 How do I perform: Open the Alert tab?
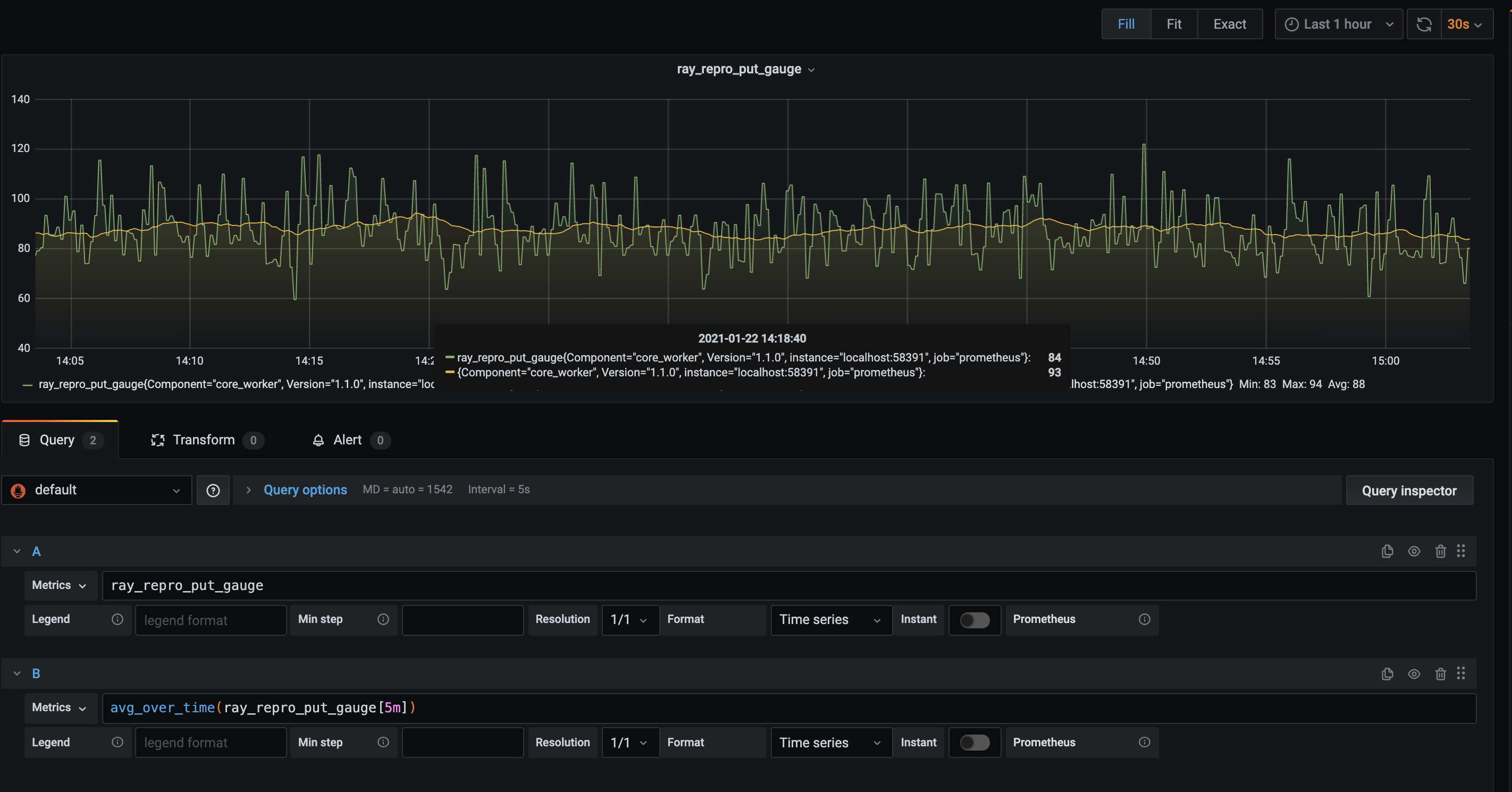[x=347, y=440]
